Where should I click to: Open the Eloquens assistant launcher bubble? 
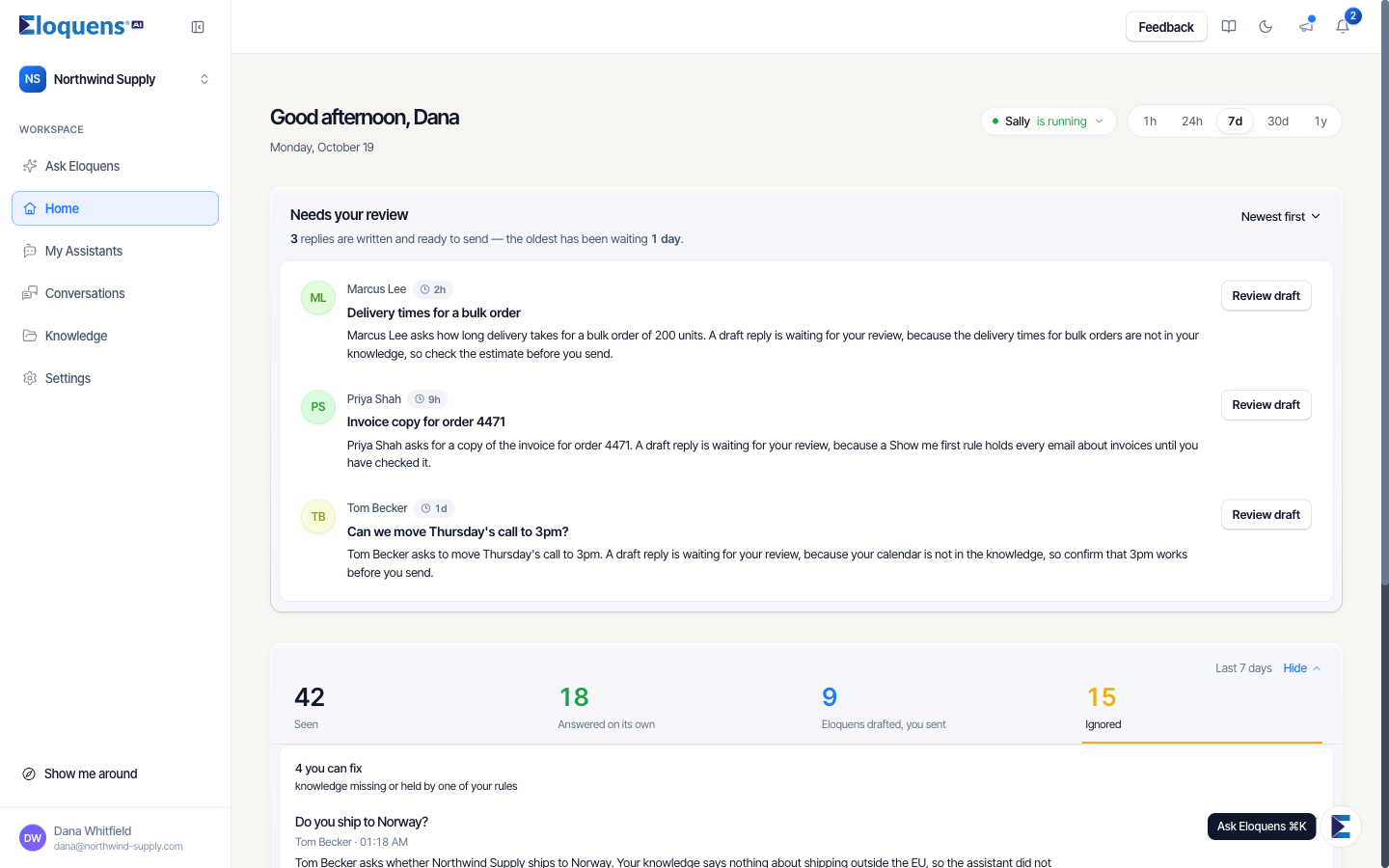click(x=1341, y=827)
